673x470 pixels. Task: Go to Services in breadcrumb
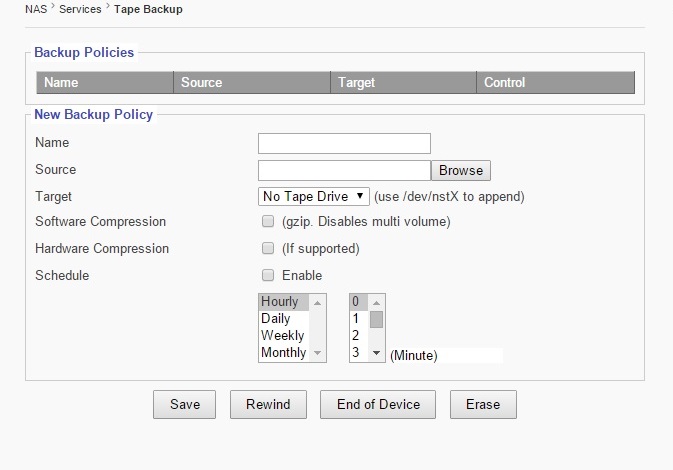80,9
